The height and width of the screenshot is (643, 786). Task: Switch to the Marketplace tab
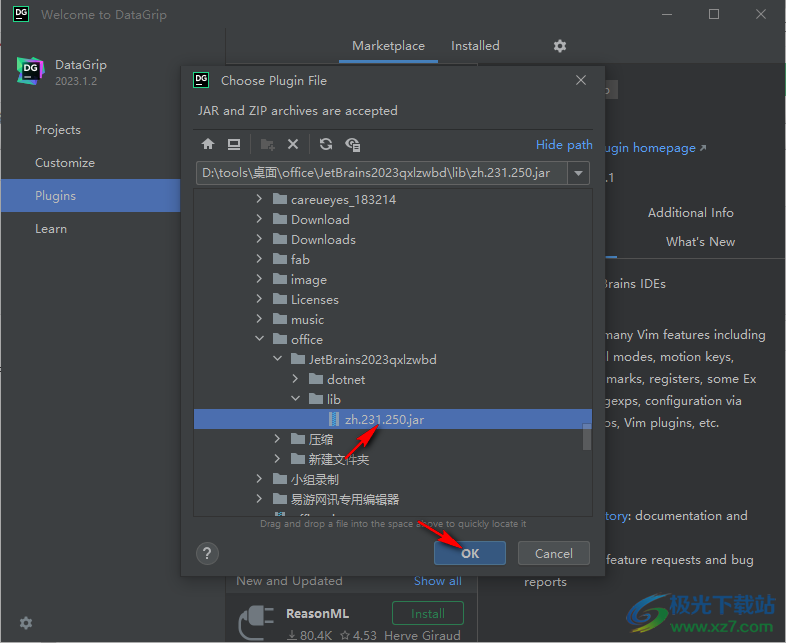point(388,46)
